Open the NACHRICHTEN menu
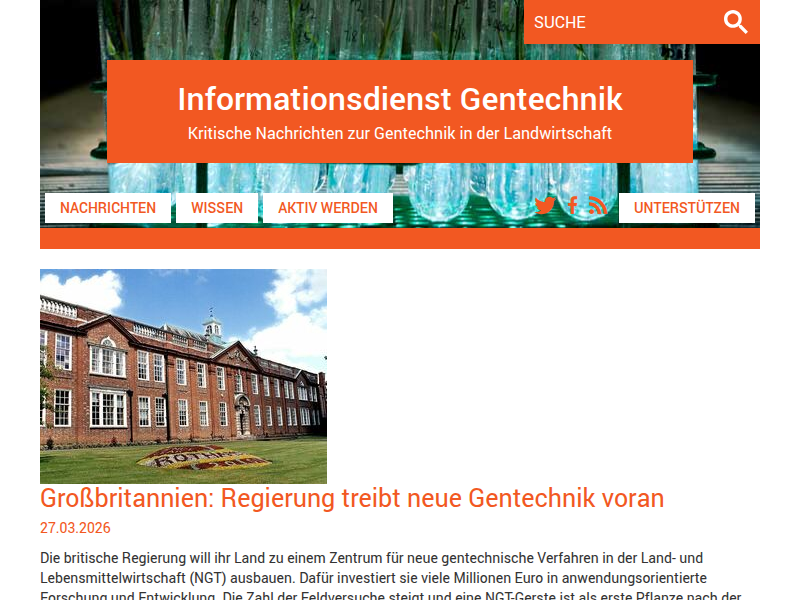Screen dimensions: 800x600 108,208
